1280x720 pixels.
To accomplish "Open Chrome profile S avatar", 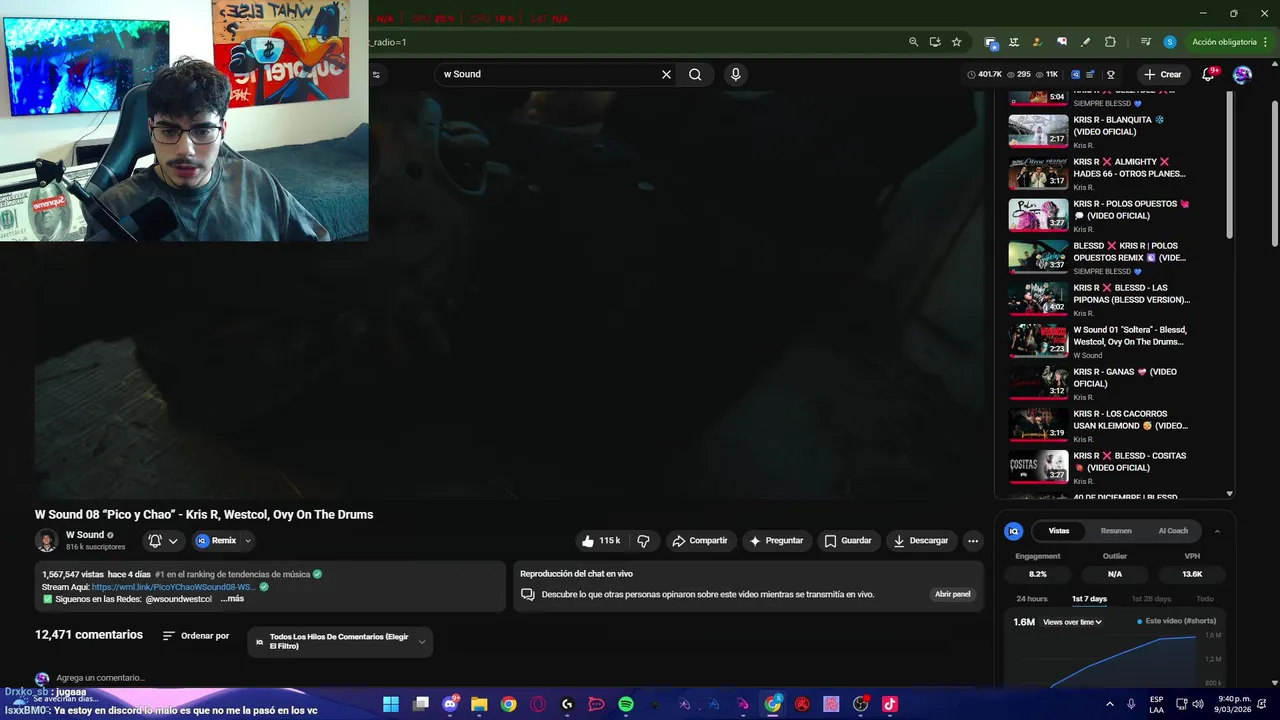I will click(1170, 42).
